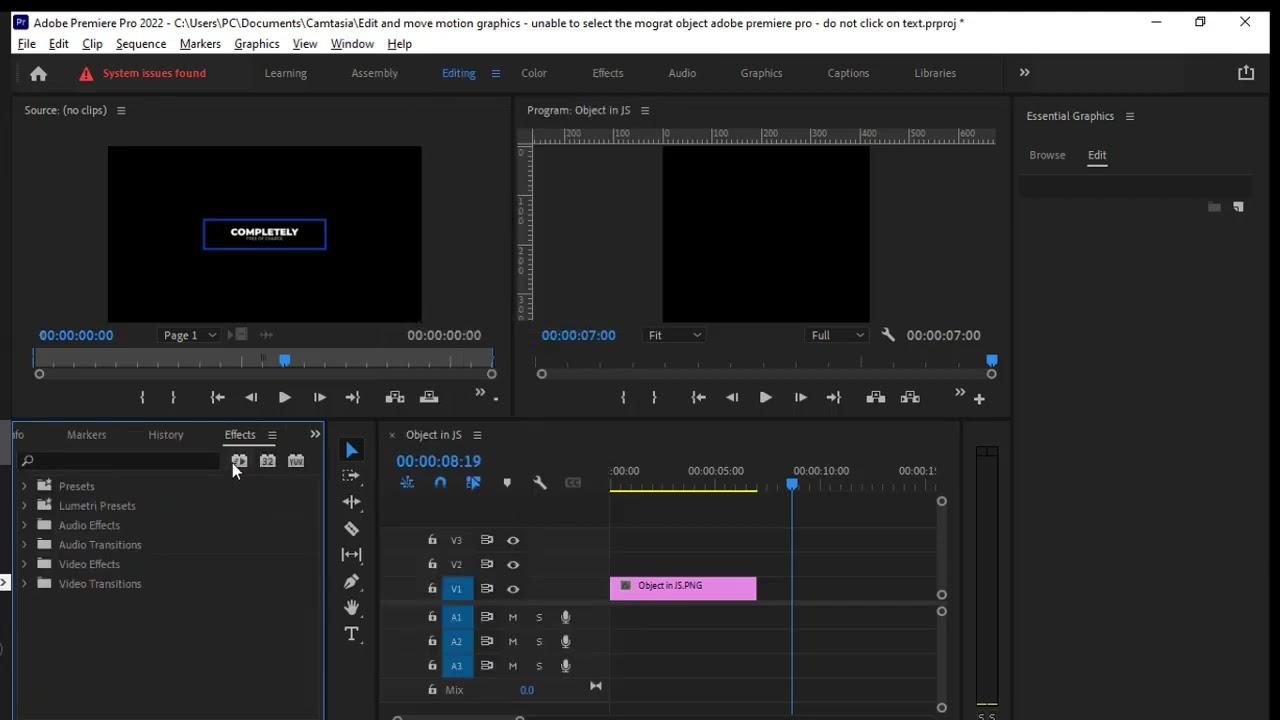Toggle V1 track output eye
The image size is (1280, 720).
513,589
